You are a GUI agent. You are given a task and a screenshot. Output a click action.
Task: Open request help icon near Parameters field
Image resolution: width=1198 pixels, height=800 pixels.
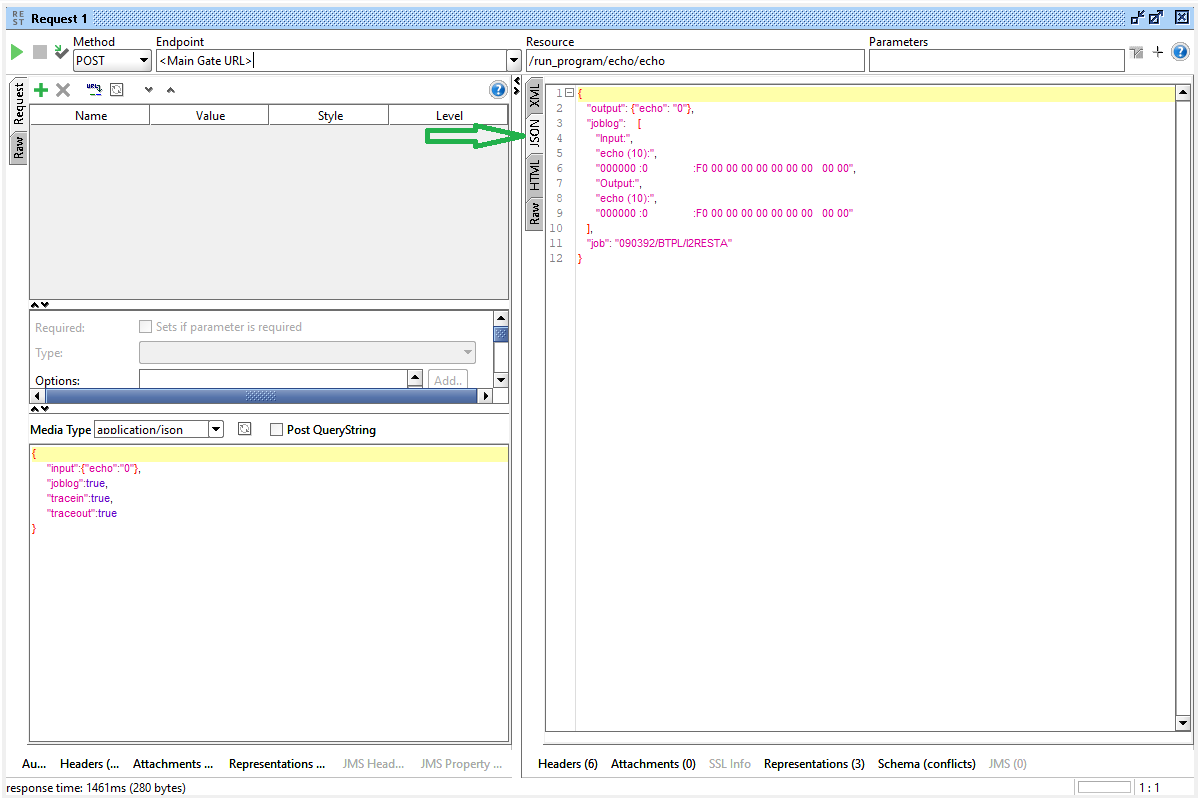[x=1180, y=52]
